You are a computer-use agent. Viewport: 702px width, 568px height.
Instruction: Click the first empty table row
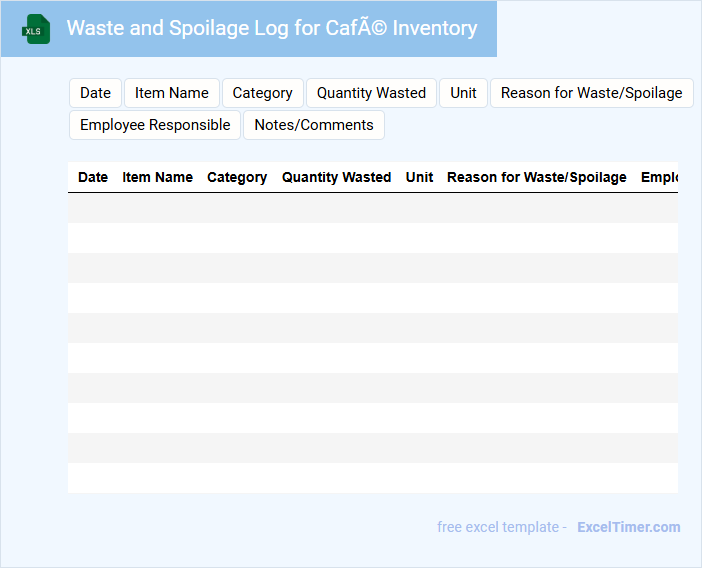[372, 208]
